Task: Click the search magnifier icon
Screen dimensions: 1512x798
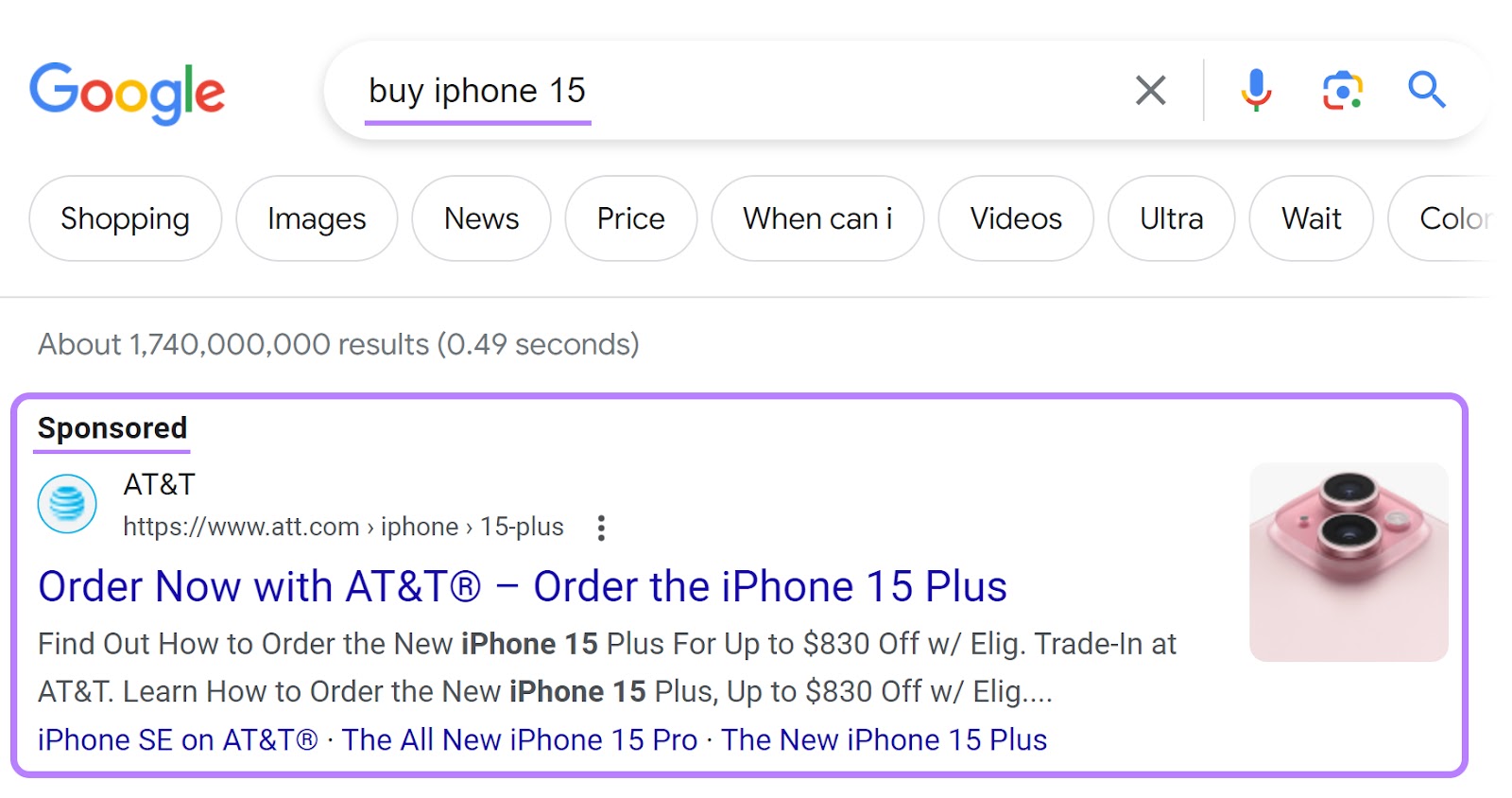Action: tap(1427, 90)
